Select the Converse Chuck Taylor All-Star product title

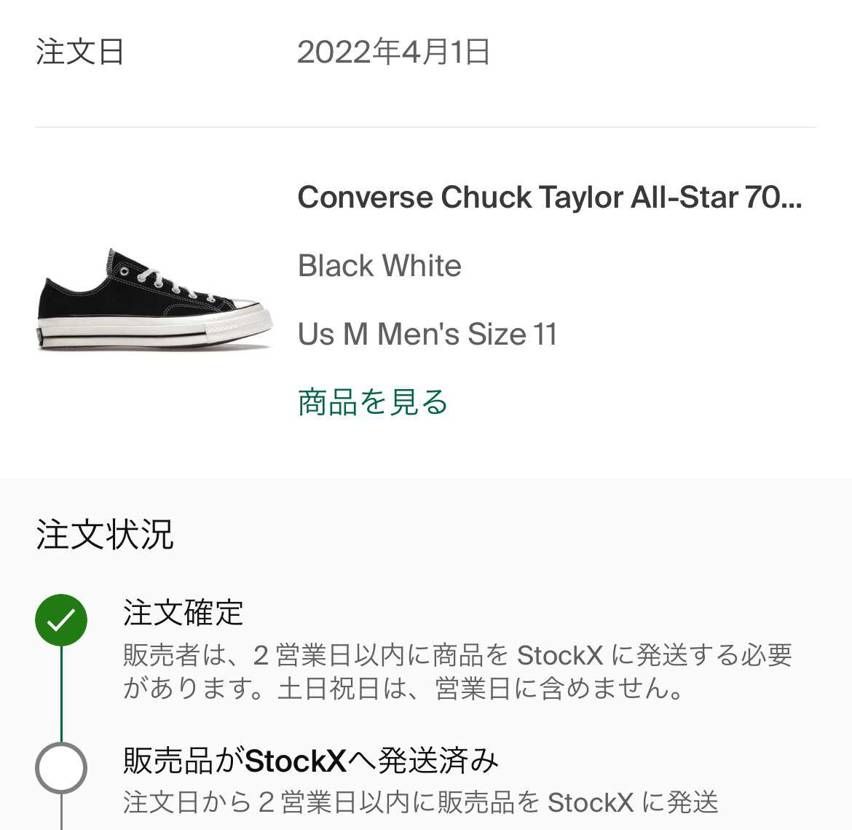point(549,197)
